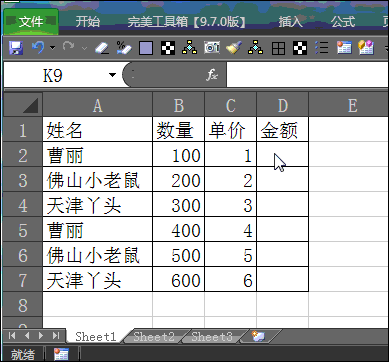This screenshot has width=389, height=362.
Task: Click toolbar table icon with red dot
Action: coord(344,48)
